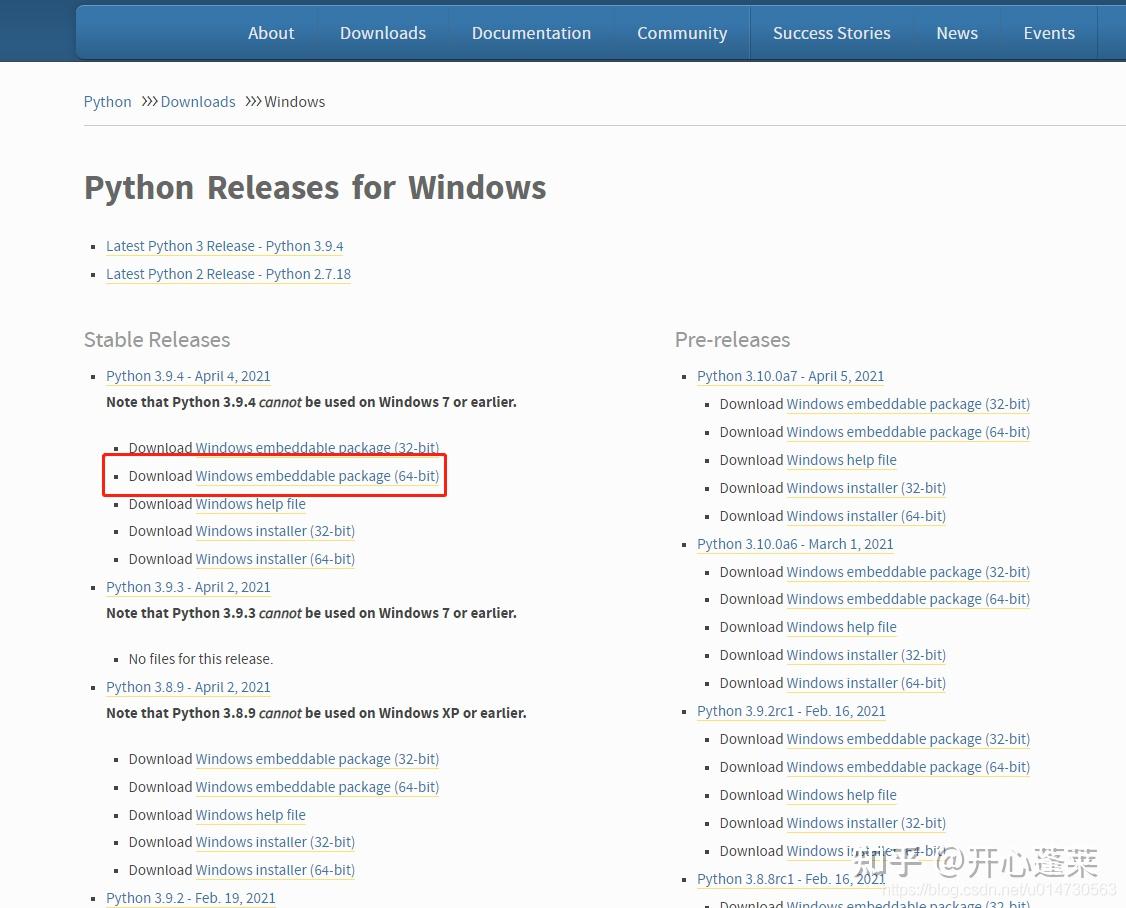Download Windows embeddable package (32-bit) for 3.9.2rc1

pos(908,739)
